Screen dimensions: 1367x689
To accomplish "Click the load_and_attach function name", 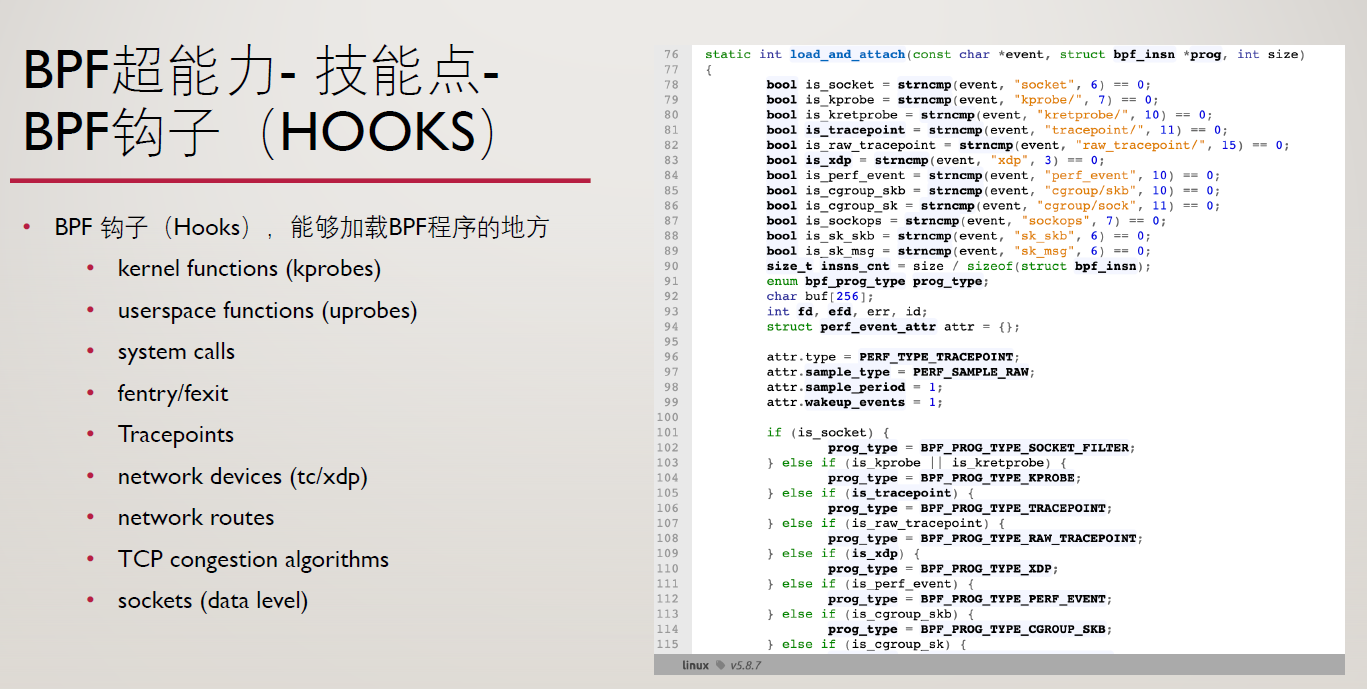I will [x=847, y=54].
